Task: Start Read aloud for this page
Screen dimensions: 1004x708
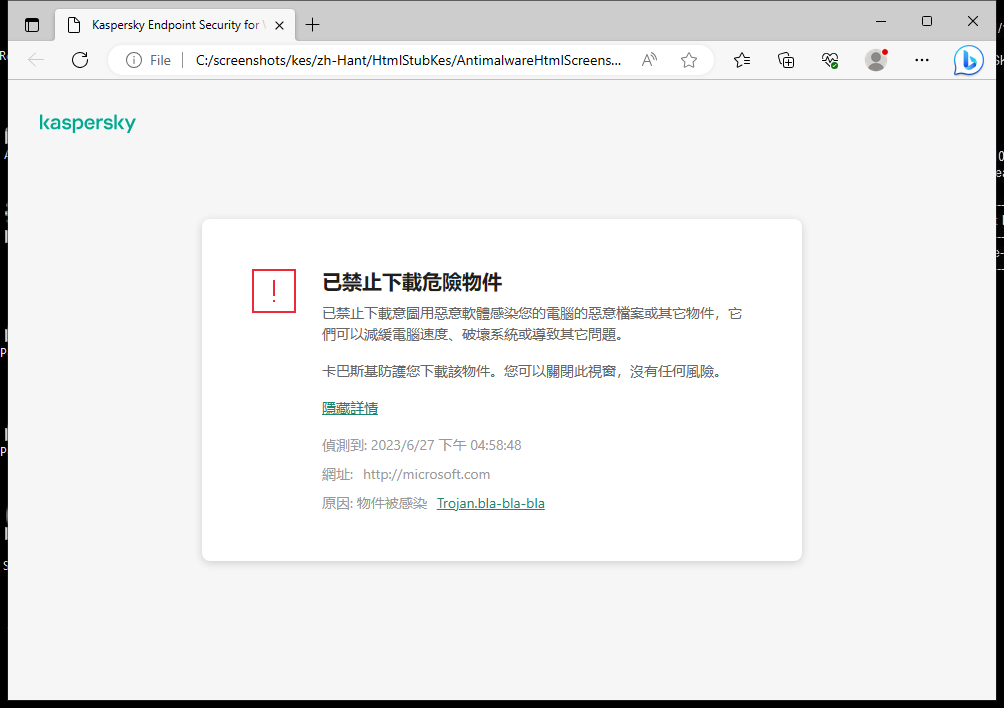Action: click(648, 60)
